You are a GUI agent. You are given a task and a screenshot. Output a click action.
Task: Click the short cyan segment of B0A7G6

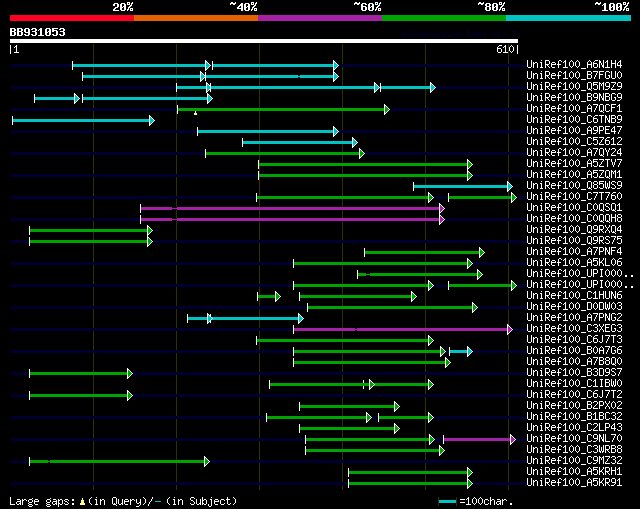(x=461, y=351)
